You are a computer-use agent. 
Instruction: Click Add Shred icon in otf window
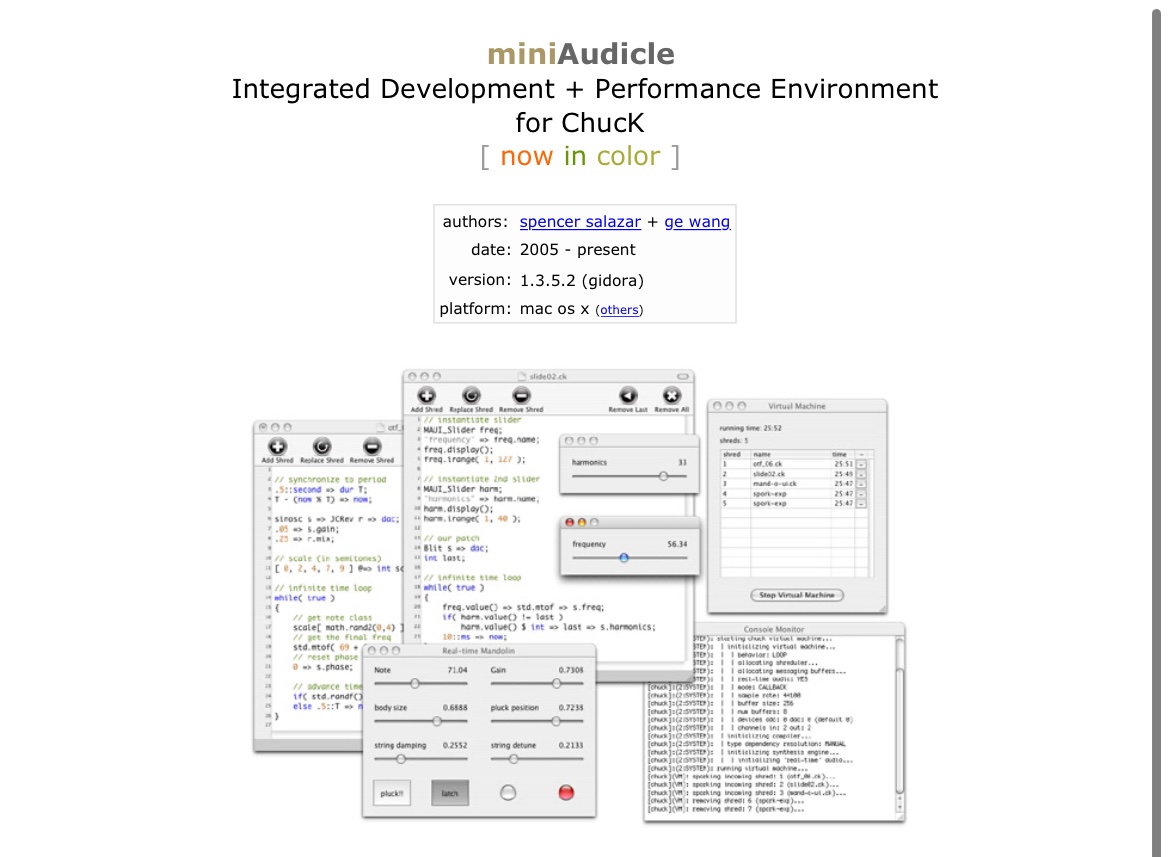(x=277, y=446)
